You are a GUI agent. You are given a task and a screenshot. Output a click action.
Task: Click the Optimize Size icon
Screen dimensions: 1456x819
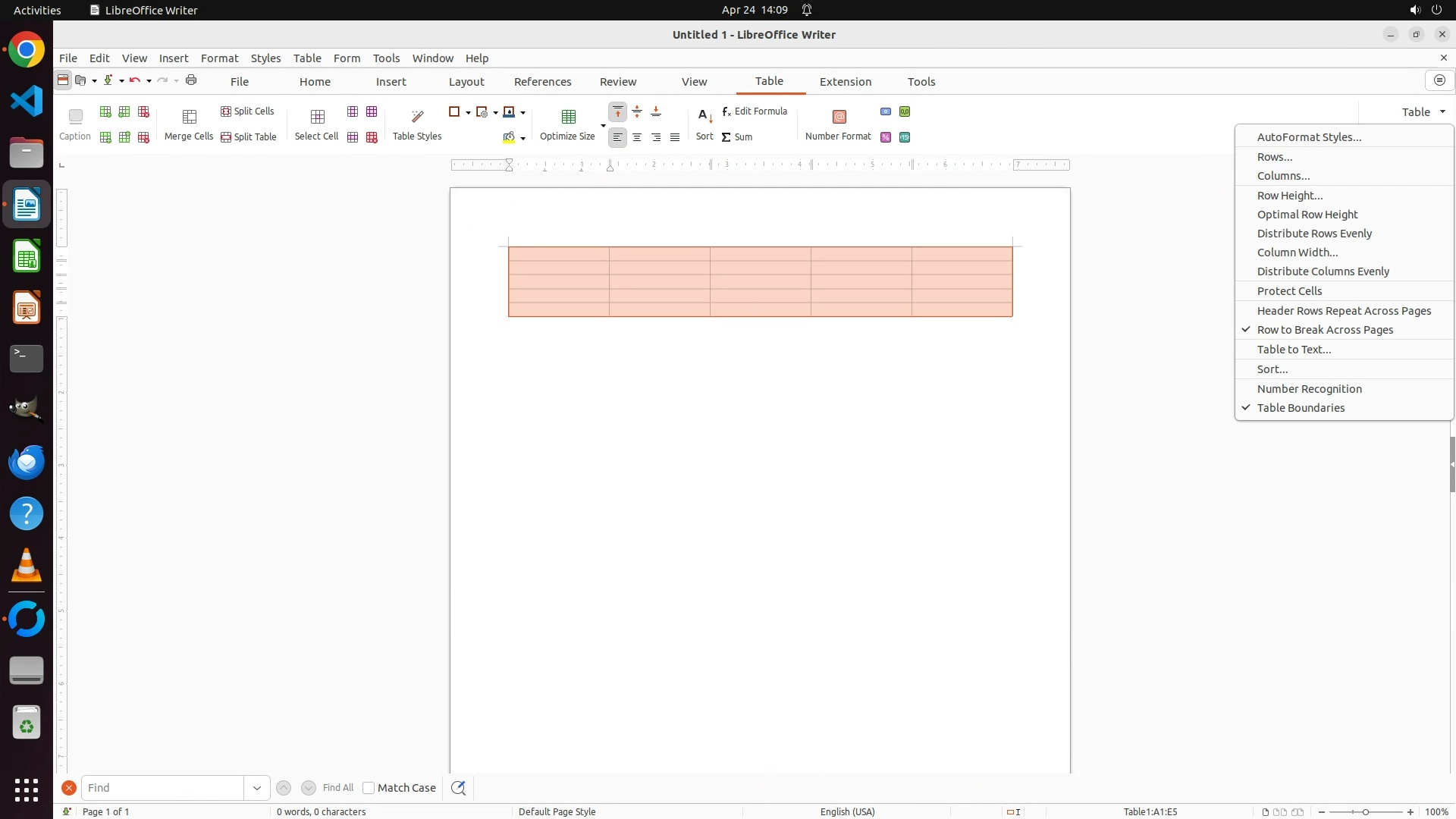pyautogui.click(x=568, y=117)
